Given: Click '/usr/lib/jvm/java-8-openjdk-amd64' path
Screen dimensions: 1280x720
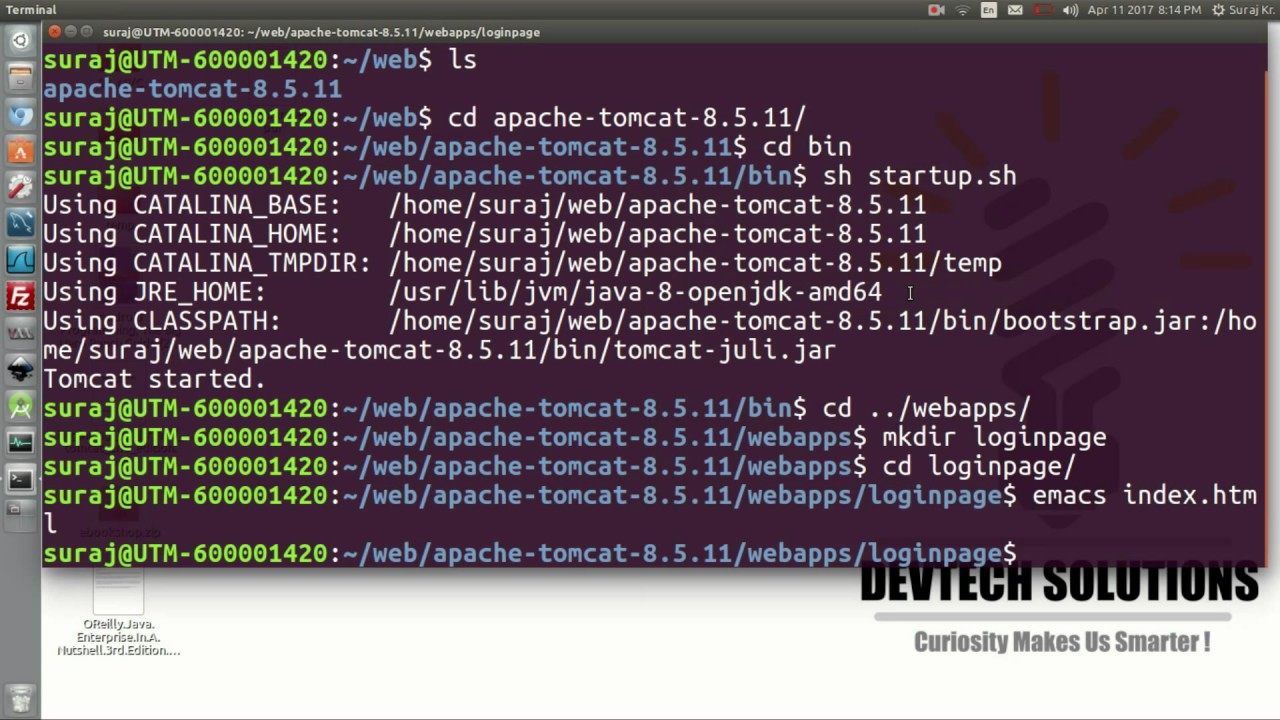Looking at the screenshot, I should 635,292.
